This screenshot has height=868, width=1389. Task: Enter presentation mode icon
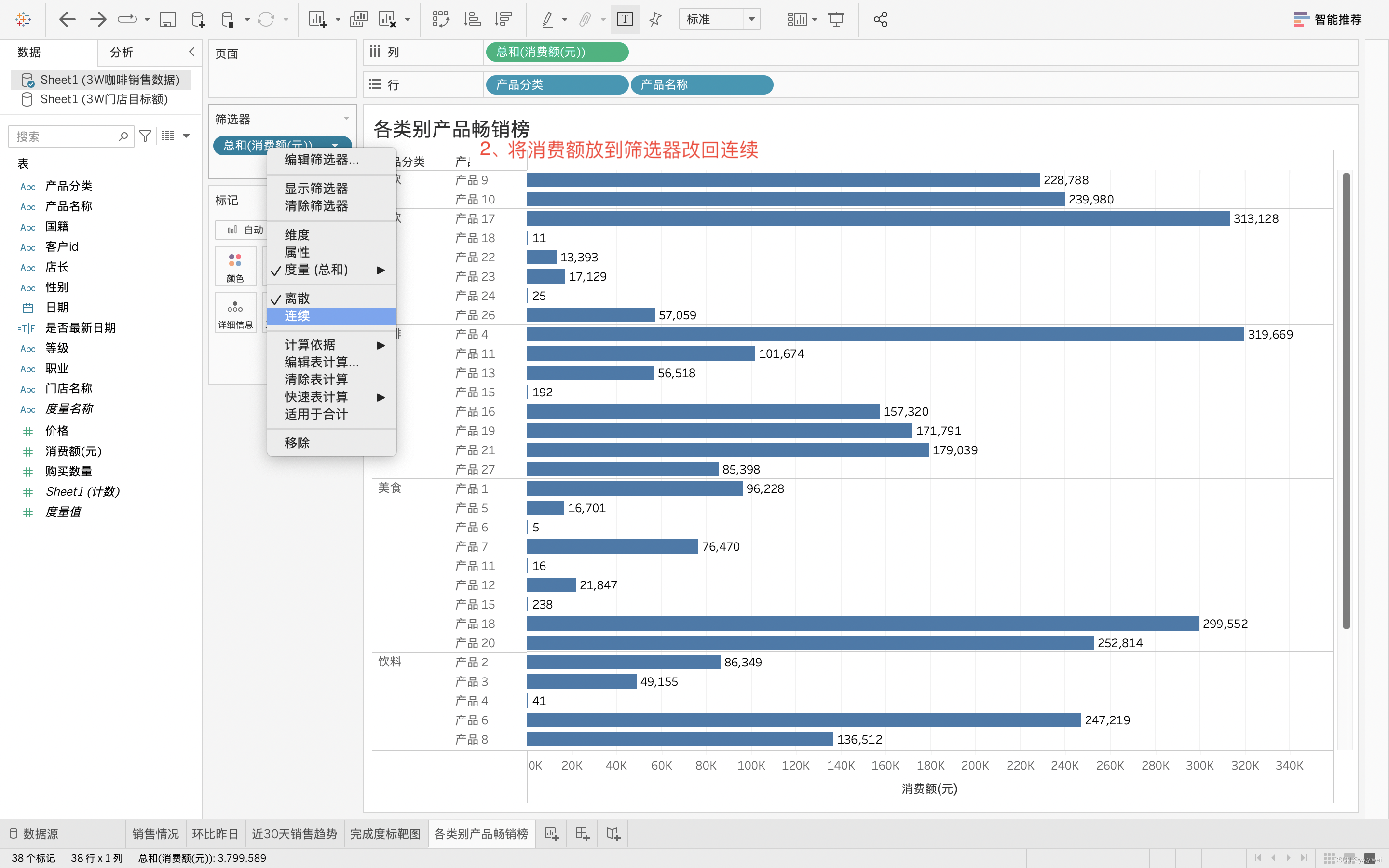[836, 19]
